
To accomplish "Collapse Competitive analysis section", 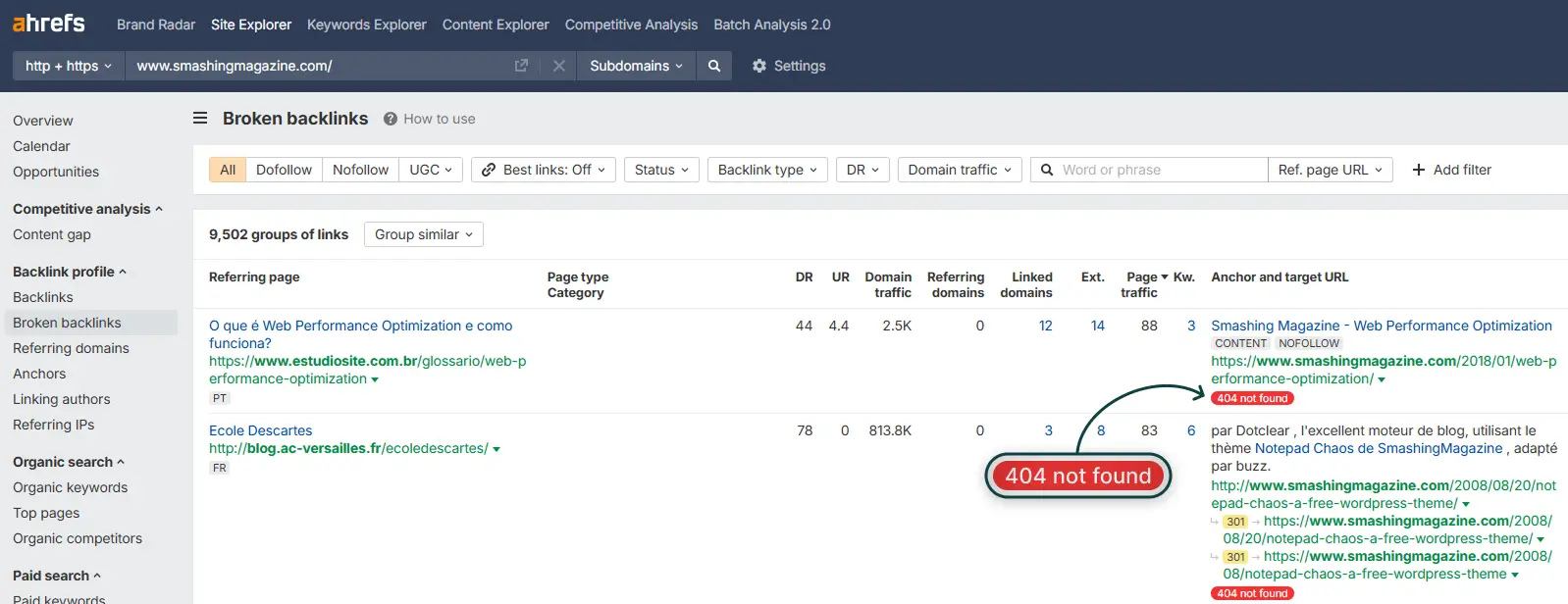I will pyautogui.click(x=87, y=209).
